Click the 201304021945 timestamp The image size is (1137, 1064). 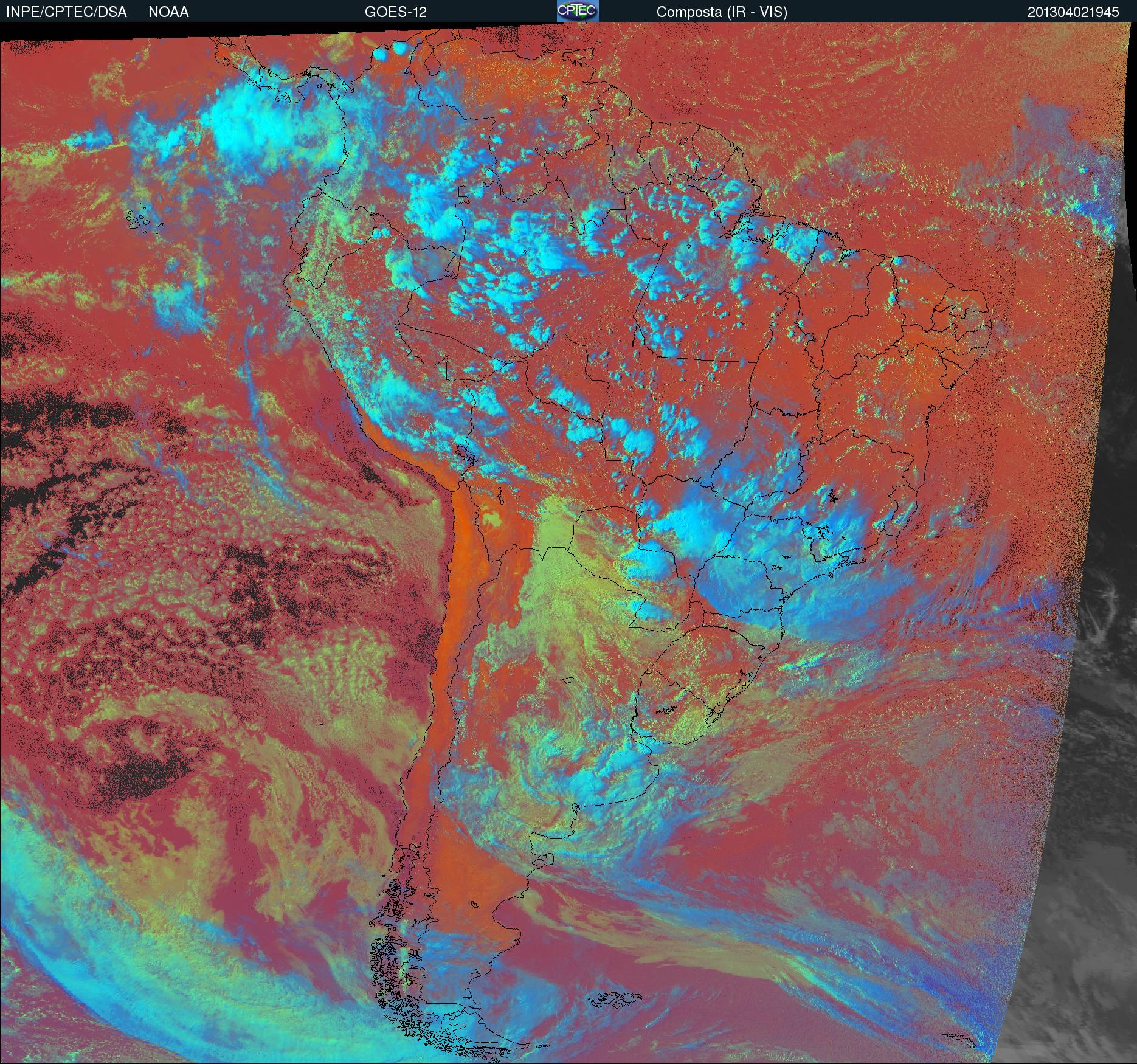point(1073,12)
